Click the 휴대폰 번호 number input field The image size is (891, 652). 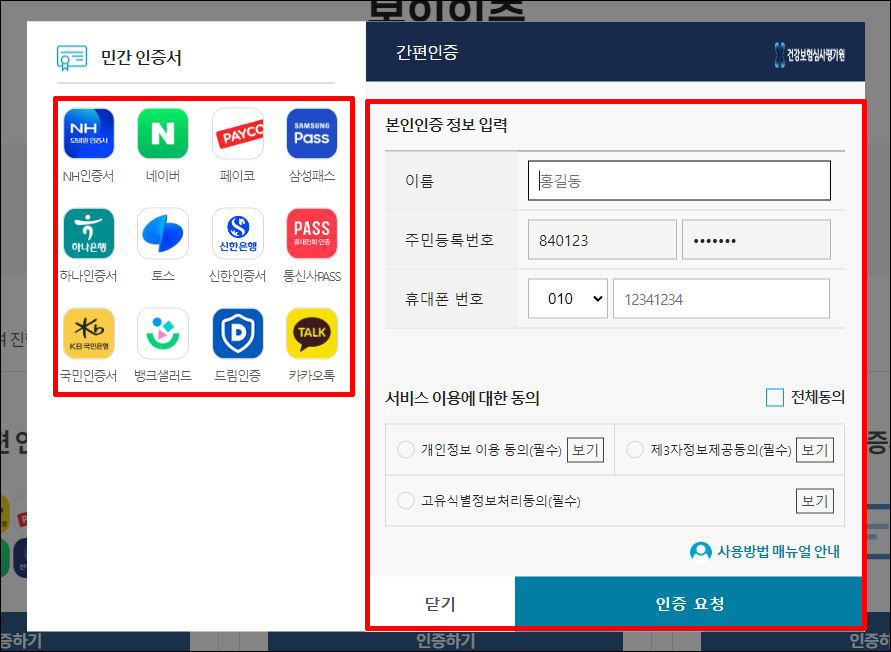point(721,298)
